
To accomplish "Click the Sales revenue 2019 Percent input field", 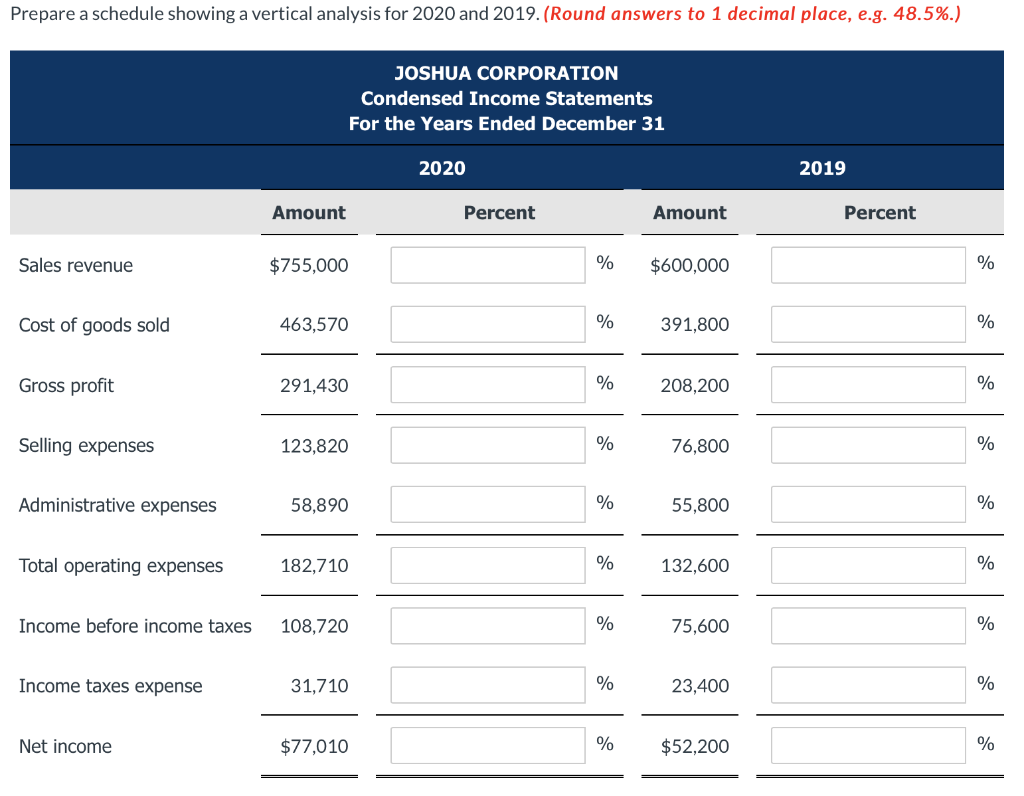I will point(868,263).
